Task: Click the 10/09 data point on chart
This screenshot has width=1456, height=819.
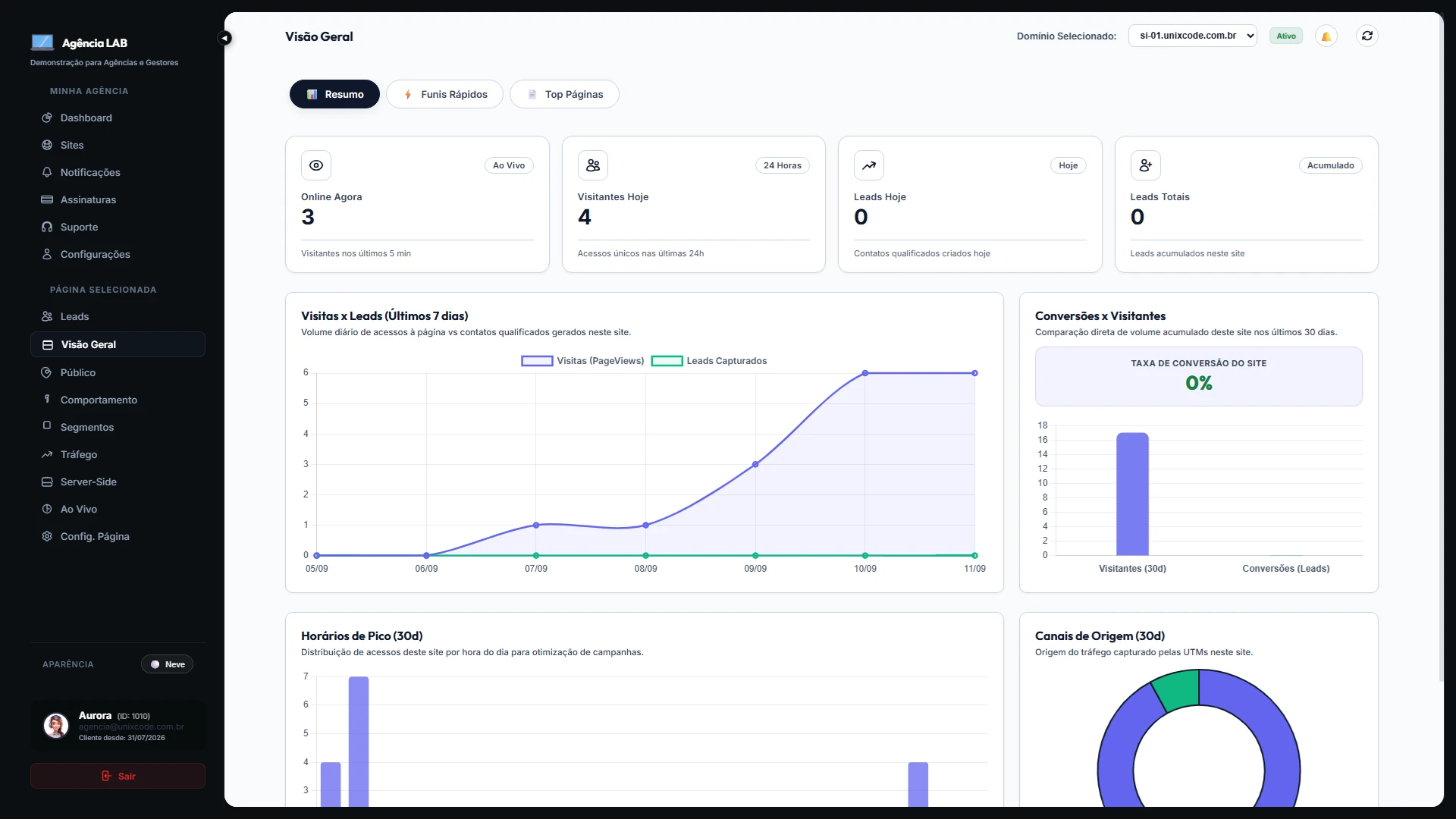Action: tap(865, 373)
